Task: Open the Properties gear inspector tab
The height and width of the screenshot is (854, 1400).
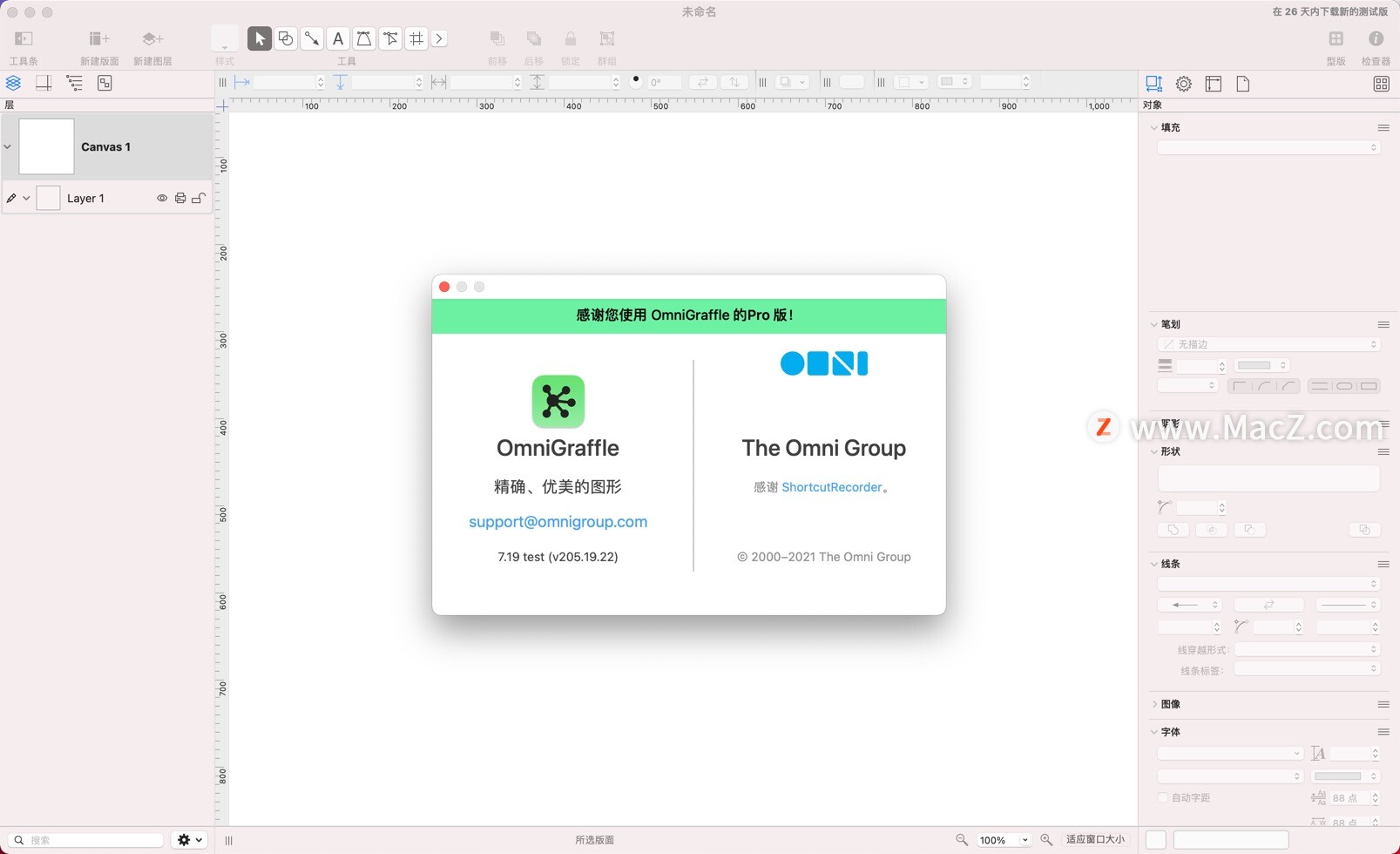Action: tap(1183, 84)
